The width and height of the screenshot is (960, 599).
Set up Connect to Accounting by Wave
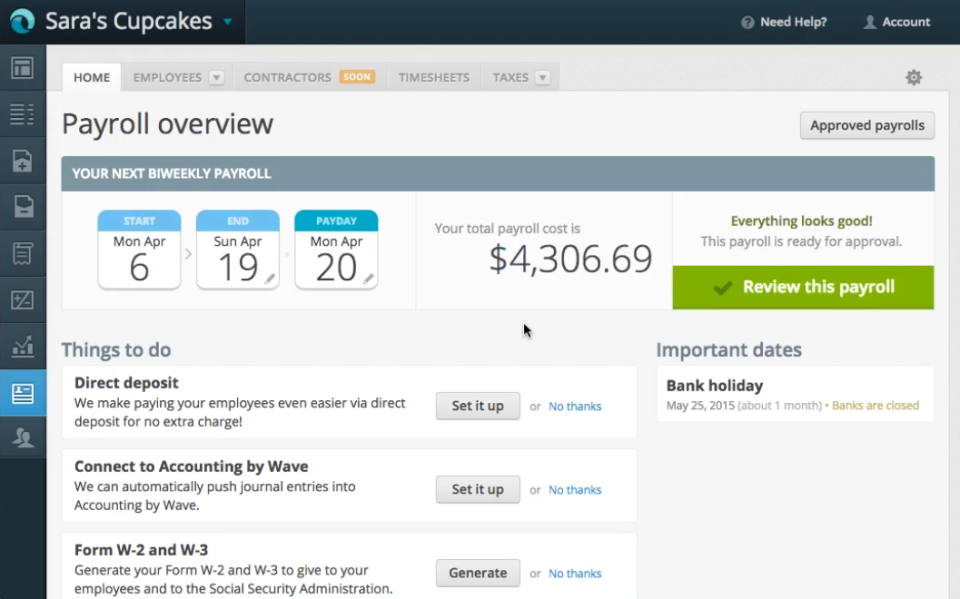pos(478,489)
